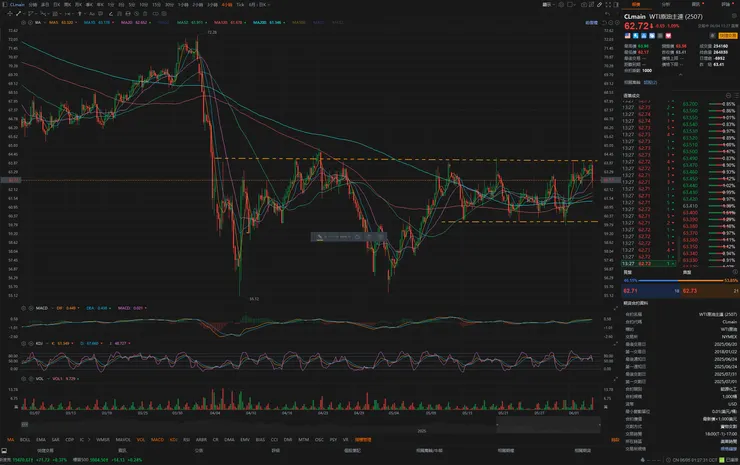The image size is (740, 465).
Task: Open the MA legend dropdown arrow
Action: coord(44,22)
